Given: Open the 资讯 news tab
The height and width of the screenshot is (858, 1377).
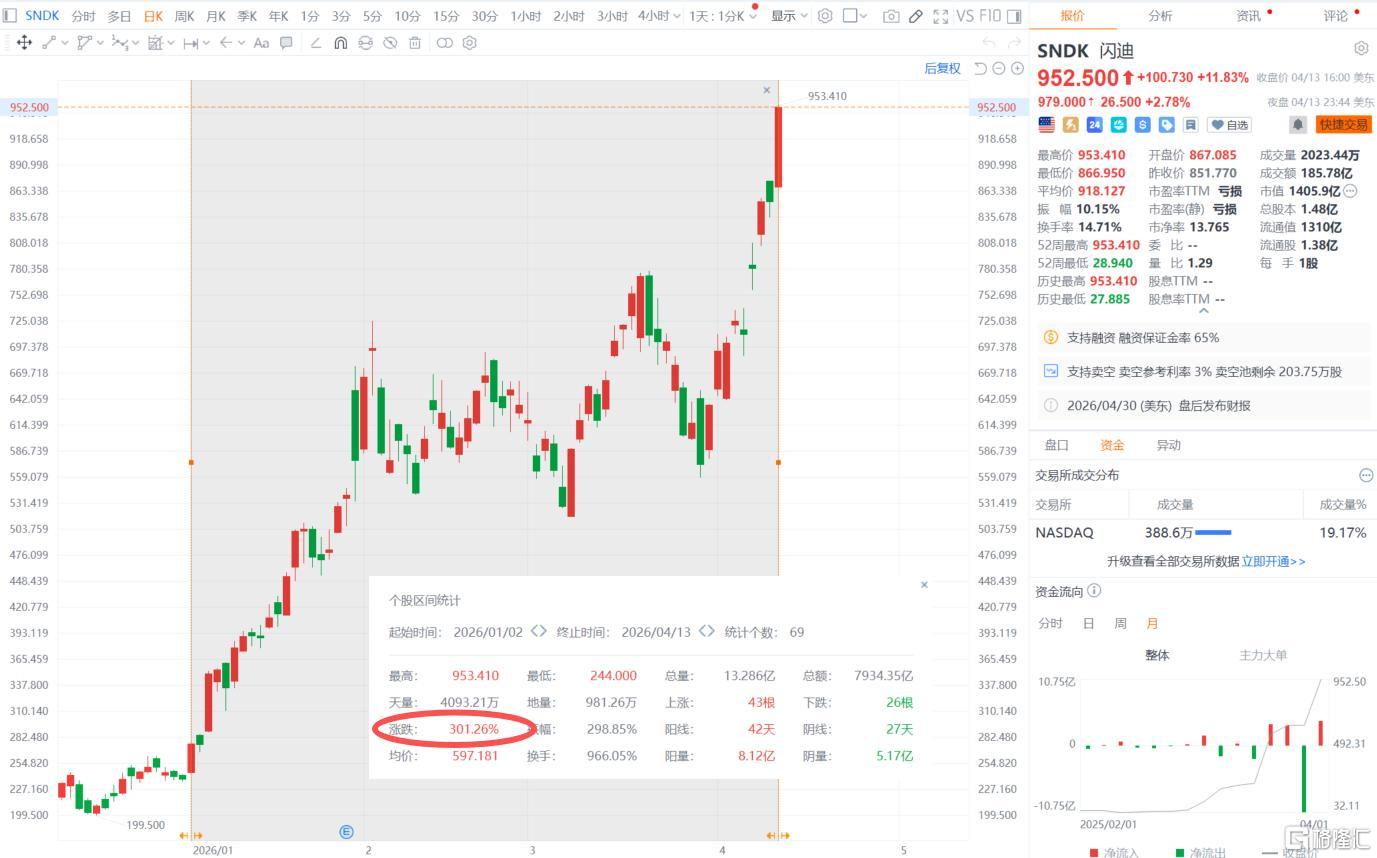Looking at the screenshot, I should click(x=1248, y=16).
